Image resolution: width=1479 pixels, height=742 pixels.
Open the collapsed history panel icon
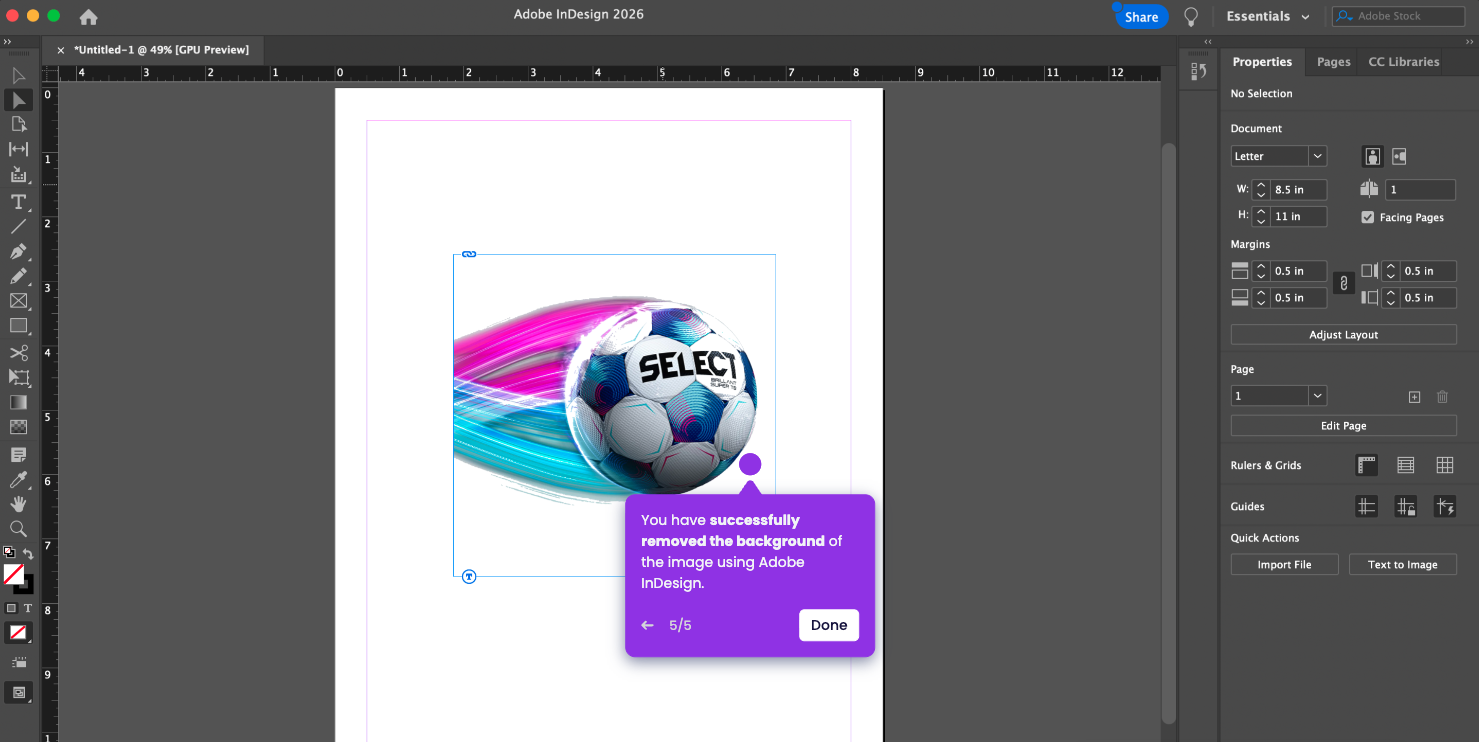pyautogui.click(x=1199, y=72)
